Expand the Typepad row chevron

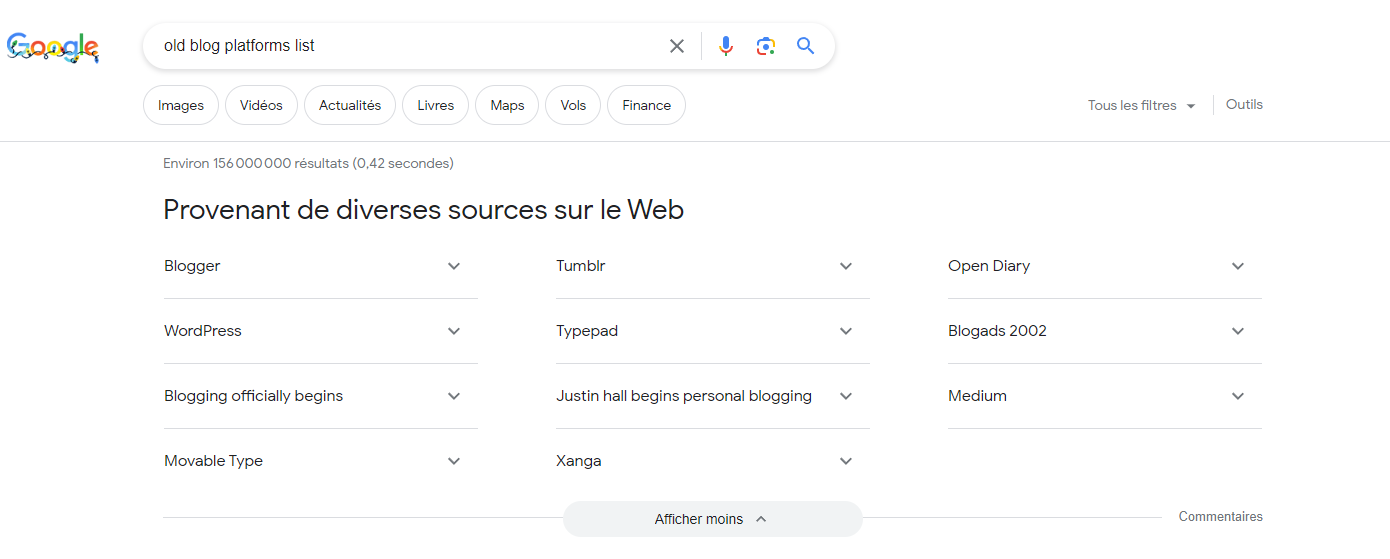(x=846, y=331)
